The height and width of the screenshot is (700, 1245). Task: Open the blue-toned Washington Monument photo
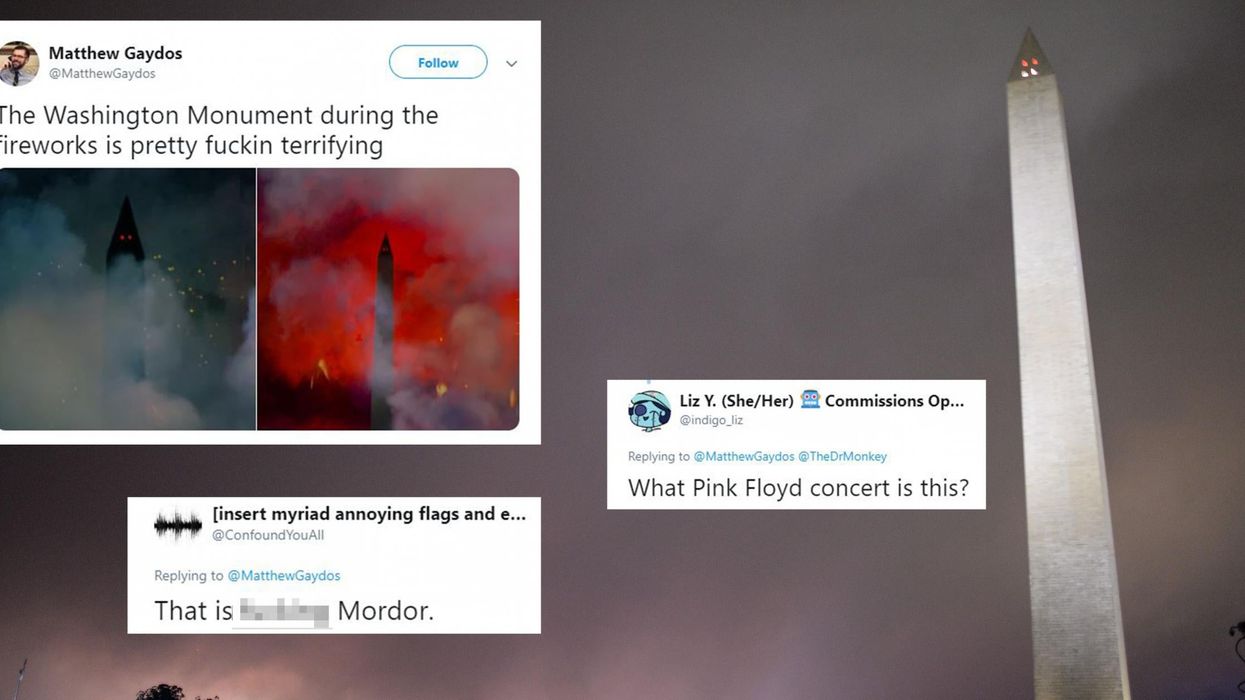pyautogui.click(x=127, y=299)
